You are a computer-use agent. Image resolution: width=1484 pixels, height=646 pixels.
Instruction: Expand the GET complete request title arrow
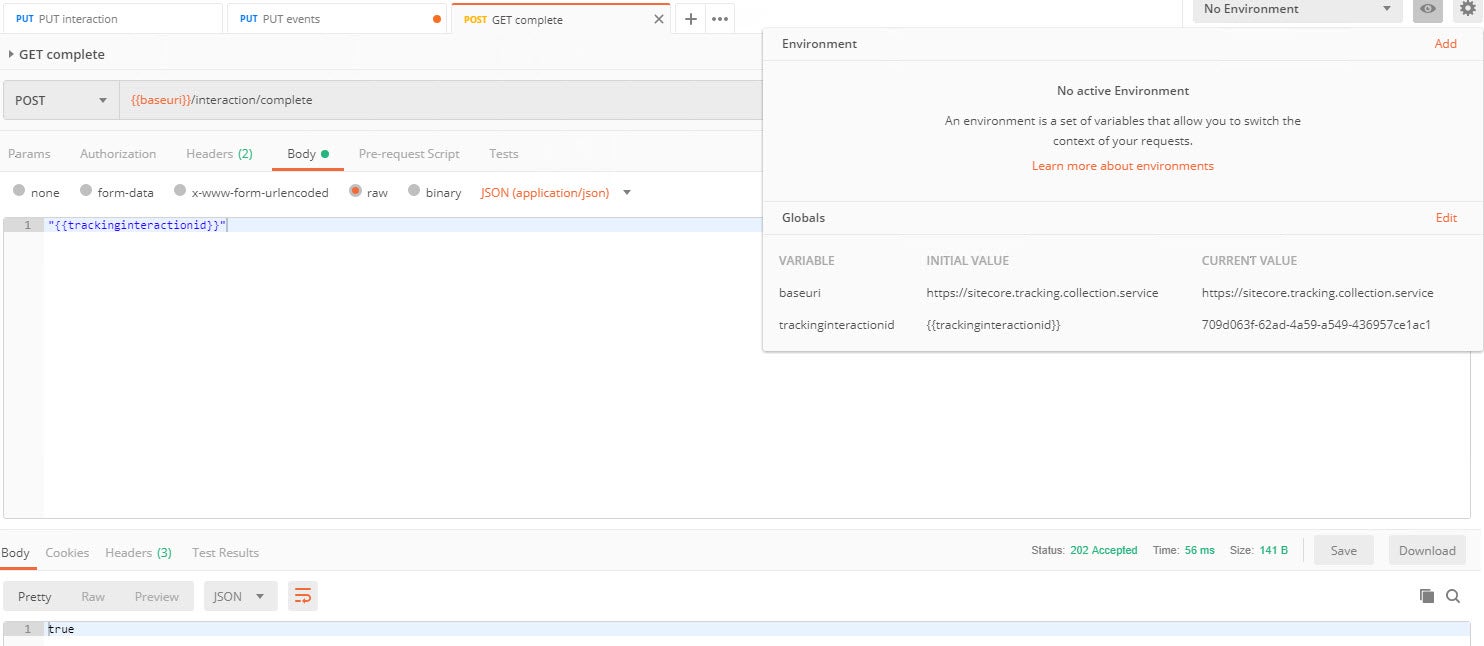coord(11,54)
